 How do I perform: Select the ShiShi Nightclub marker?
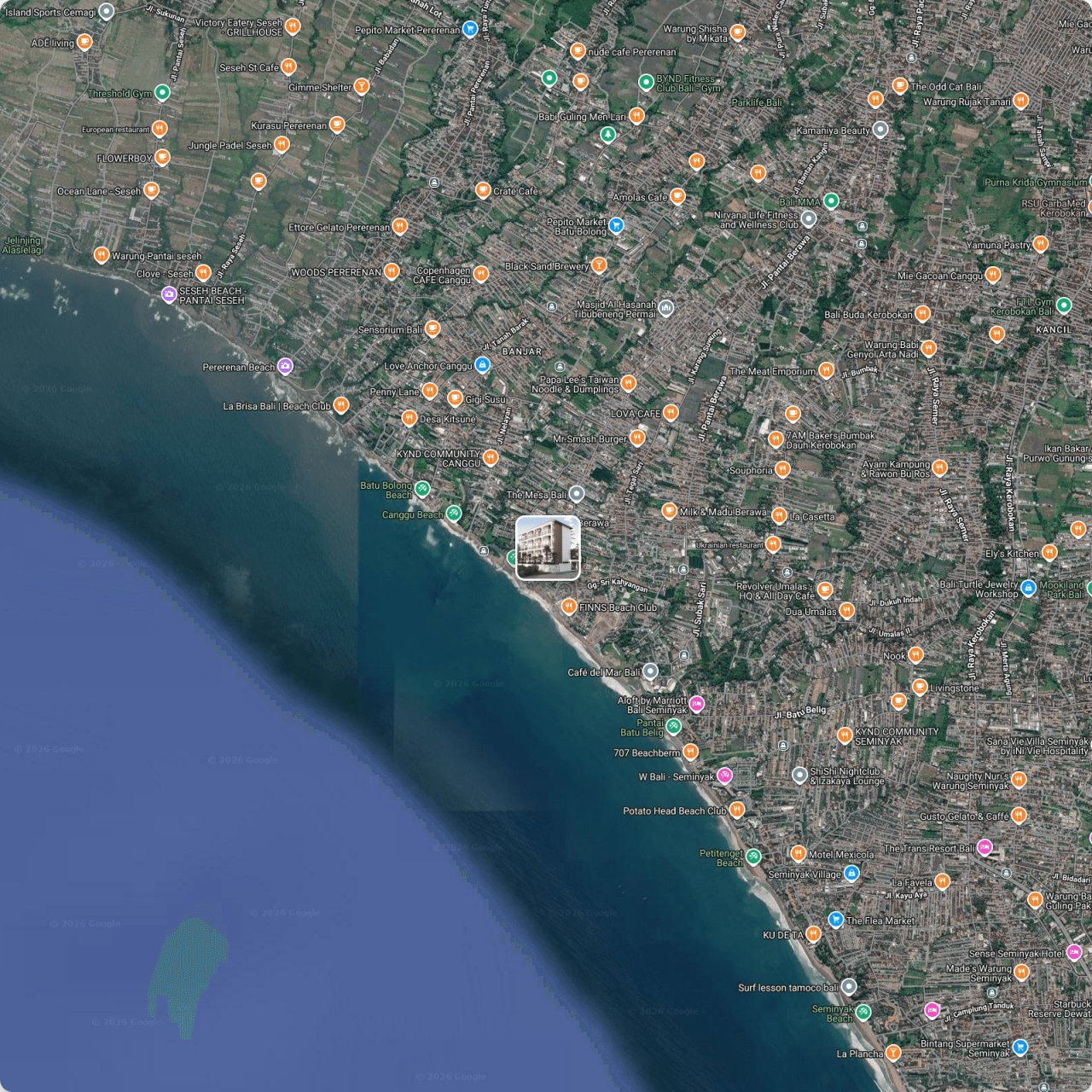coord(799,775)
